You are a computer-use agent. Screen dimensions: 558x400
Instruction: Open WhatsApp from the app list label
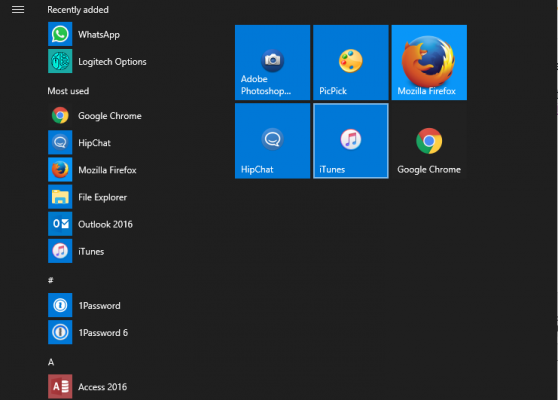(99, 35)
